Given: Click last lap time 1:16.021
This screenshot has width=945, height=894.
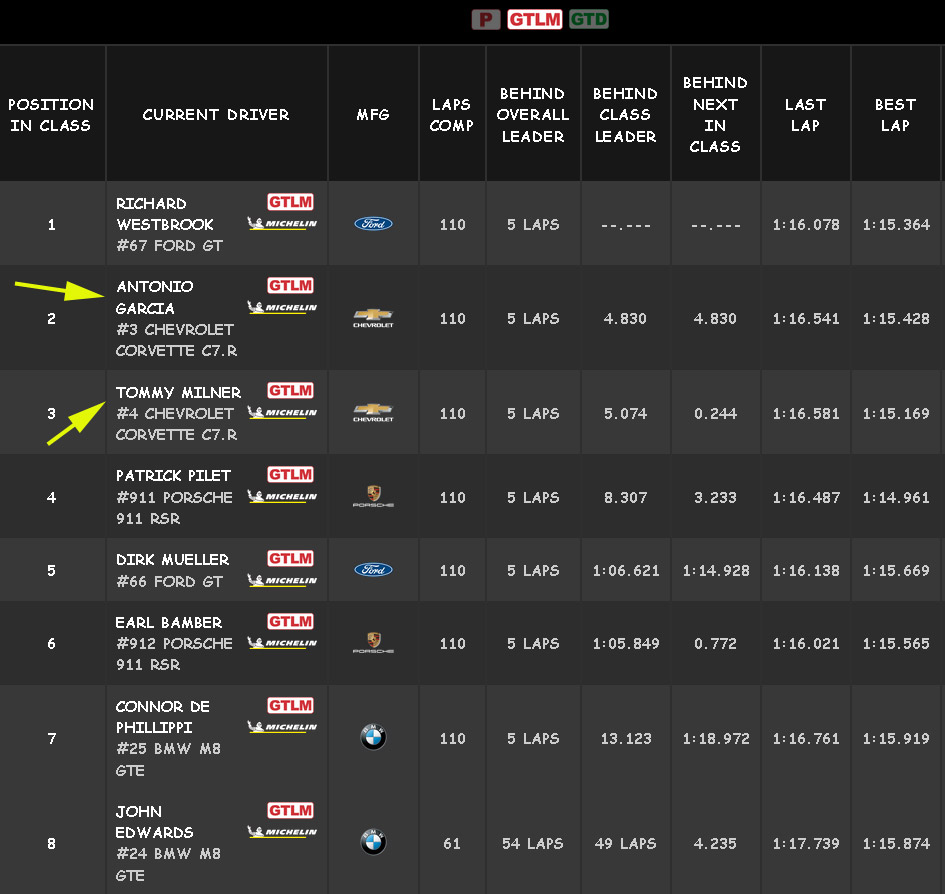Looking at the screenshot, I should pyautogui.click(x=806, y=643).
